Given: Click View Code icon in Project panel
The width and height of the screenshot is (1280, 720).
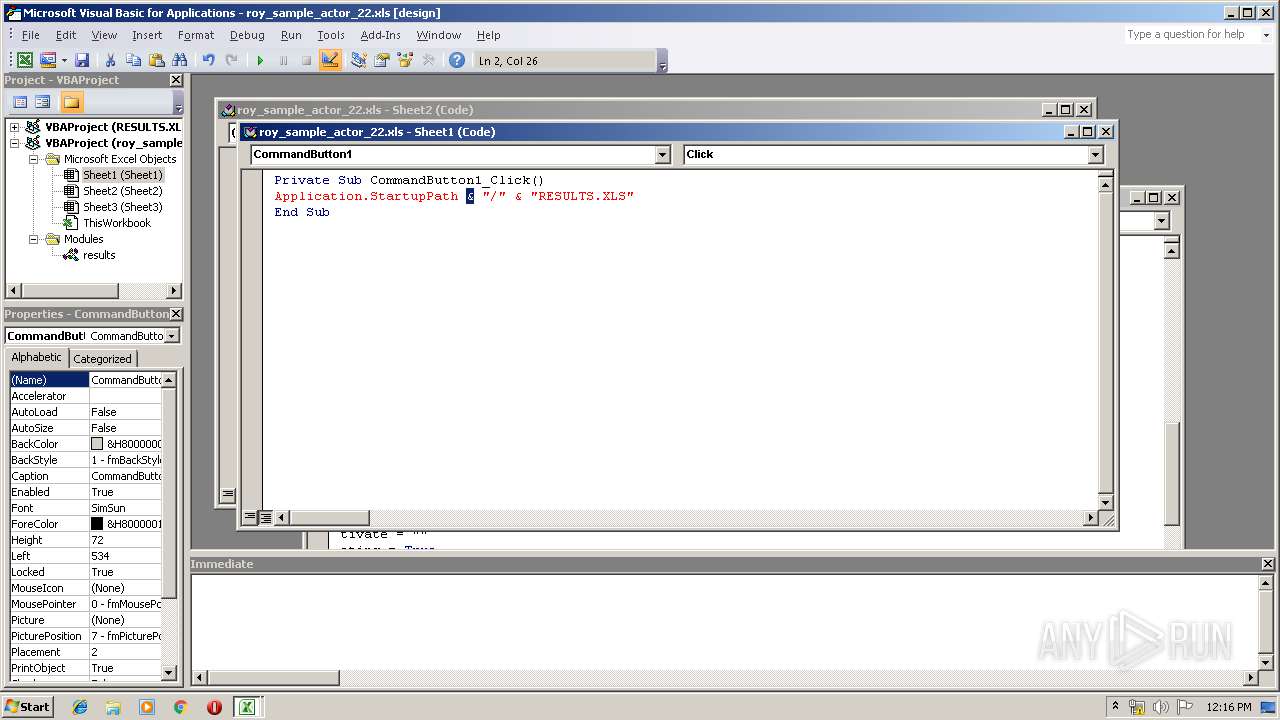Looking at the screenshot, I should tap(19, 102).
